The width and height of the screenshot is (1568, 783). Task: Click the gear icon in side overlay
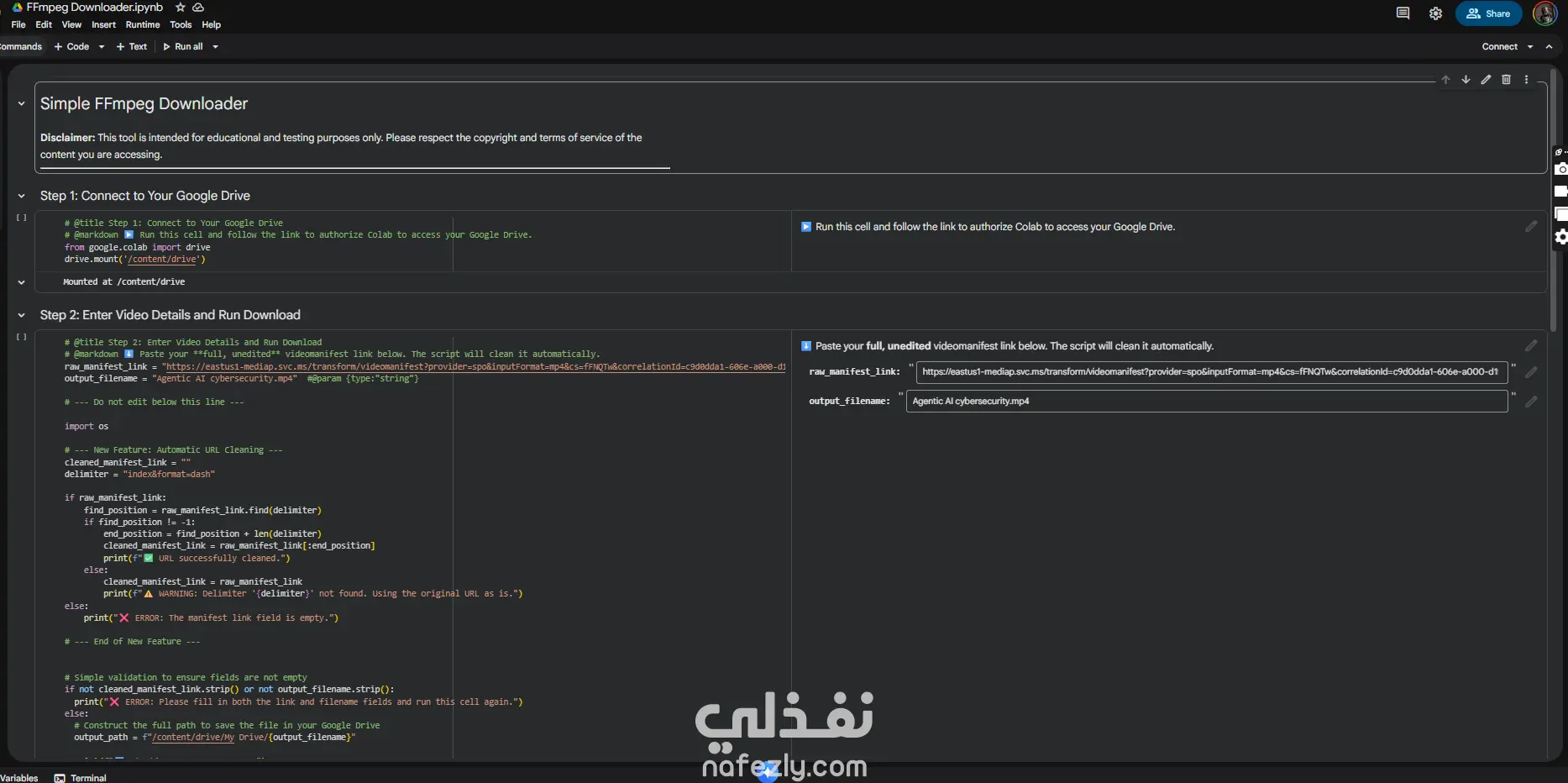point(1560,237)
